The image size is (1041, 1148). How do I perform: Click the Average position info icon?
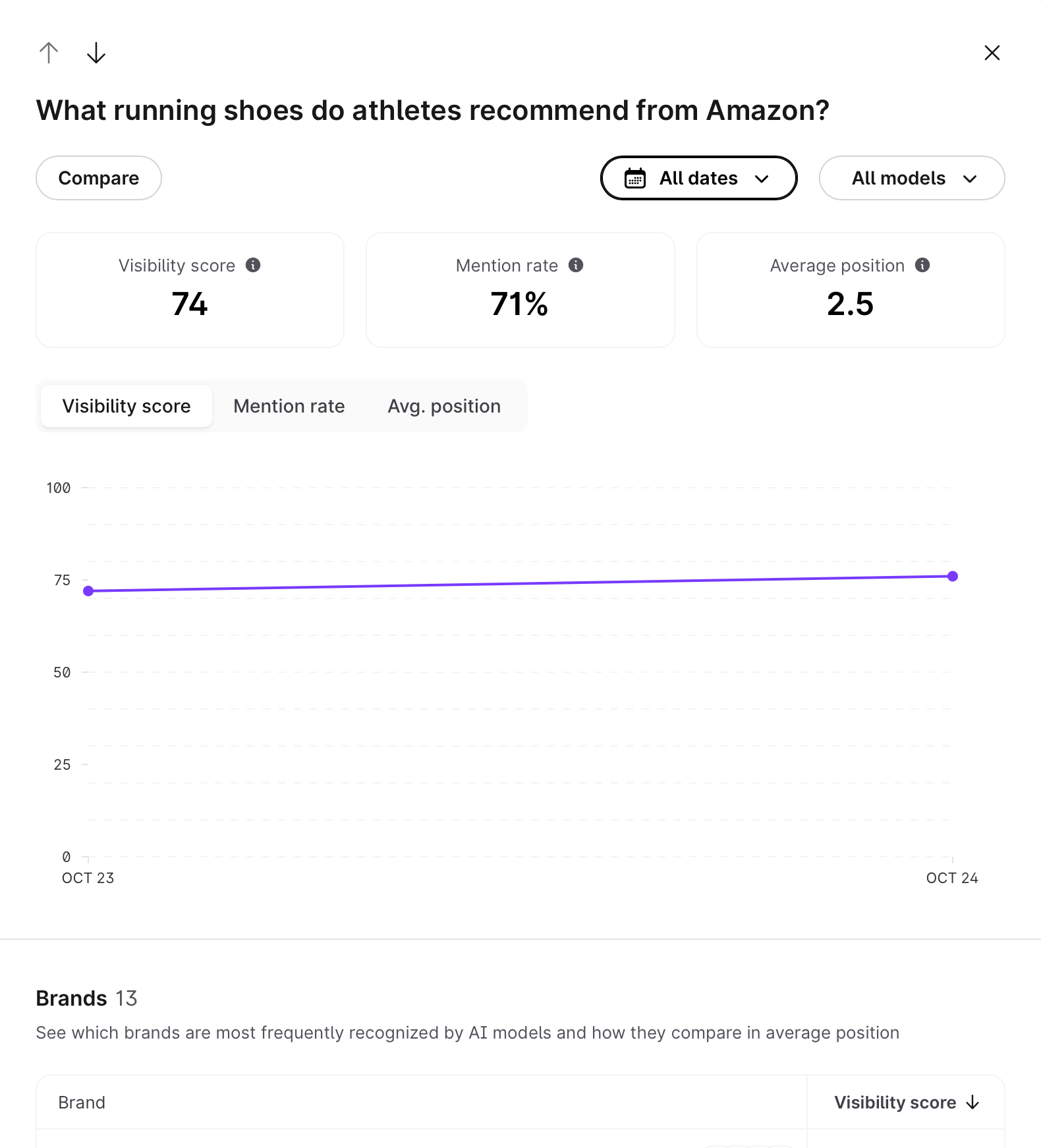pos(922,265)
